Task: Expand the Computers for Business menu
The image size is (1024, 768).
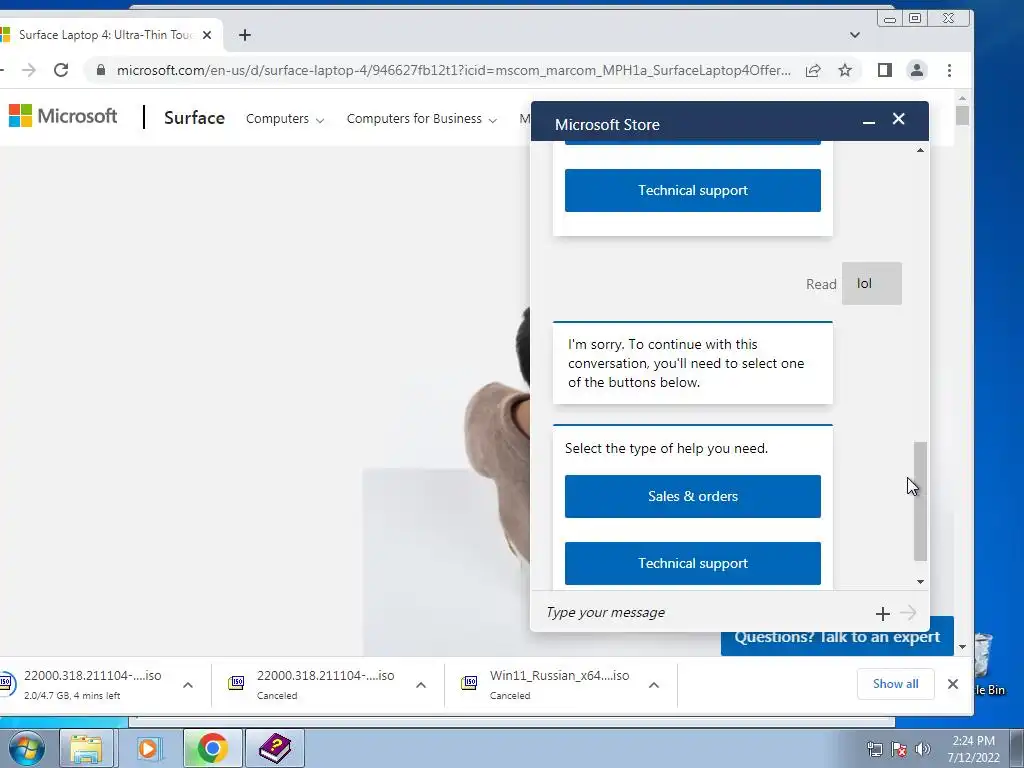Action: [x=422, y=119]
